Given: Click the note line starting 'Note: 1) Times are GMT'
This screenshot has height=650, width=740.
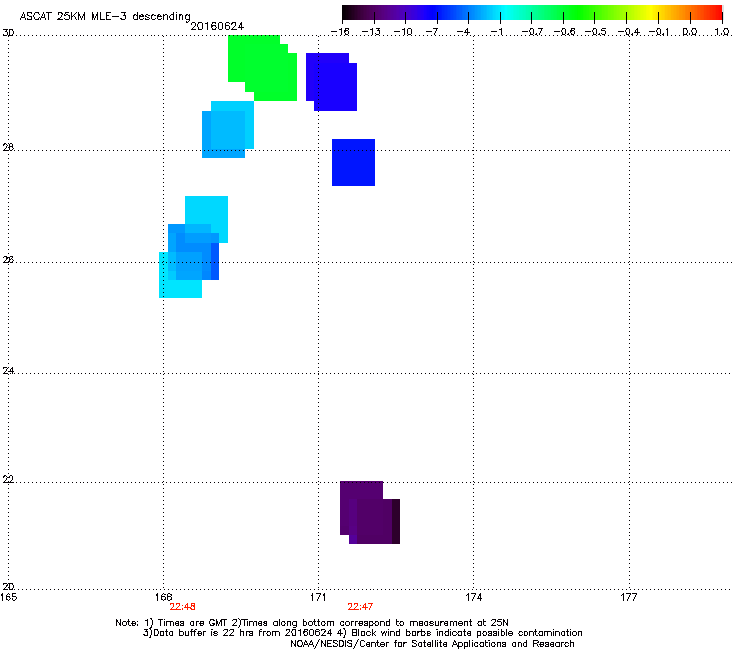Looking at the screenshot, I should (x=312, y=623).
